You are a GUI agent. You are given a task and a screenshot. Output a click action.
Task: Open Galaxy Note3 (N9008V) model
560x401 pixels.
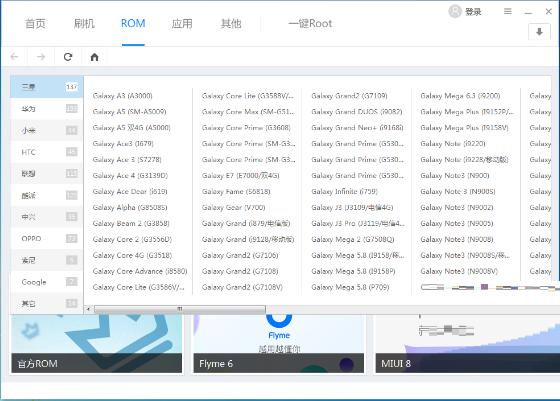click(459, 271)
